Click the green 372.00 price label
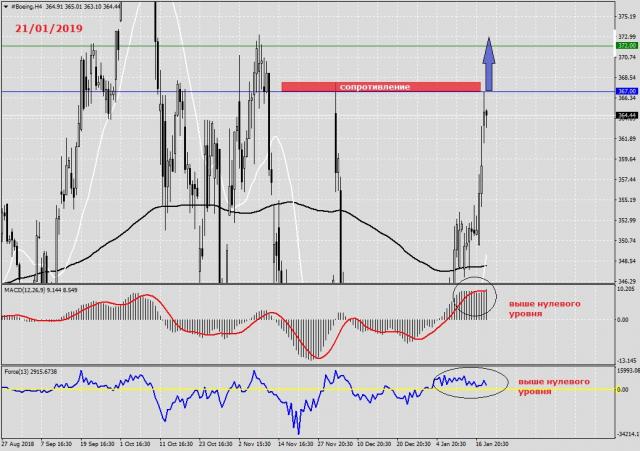Screen dimensions: 640x451 (627, 45)
